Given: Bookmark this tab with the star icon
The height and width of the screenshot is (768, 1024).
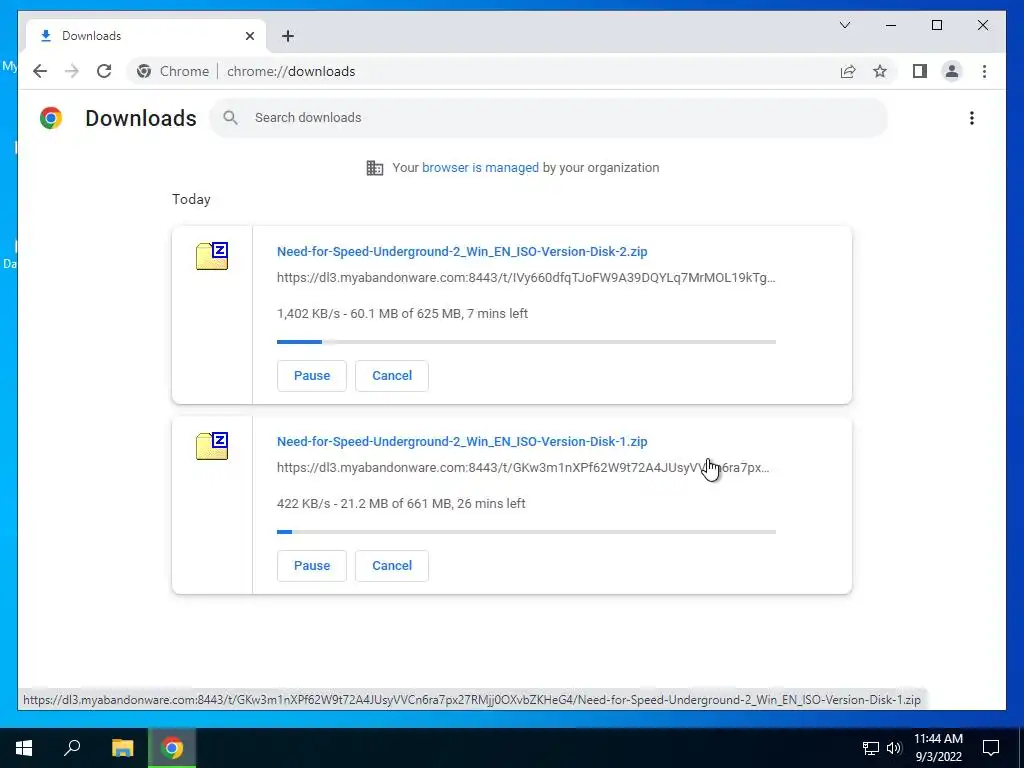Looking at the screenshot, I should 880,71.
